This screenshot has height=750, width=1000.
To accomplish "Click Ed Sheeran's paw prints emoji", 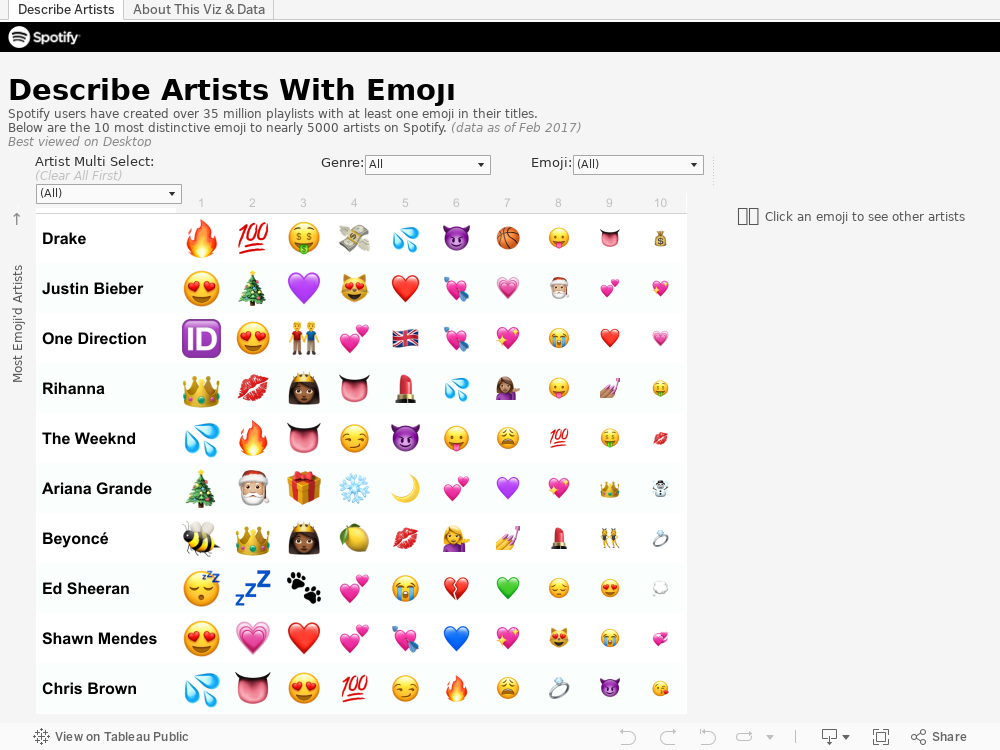I will point(304,587).
